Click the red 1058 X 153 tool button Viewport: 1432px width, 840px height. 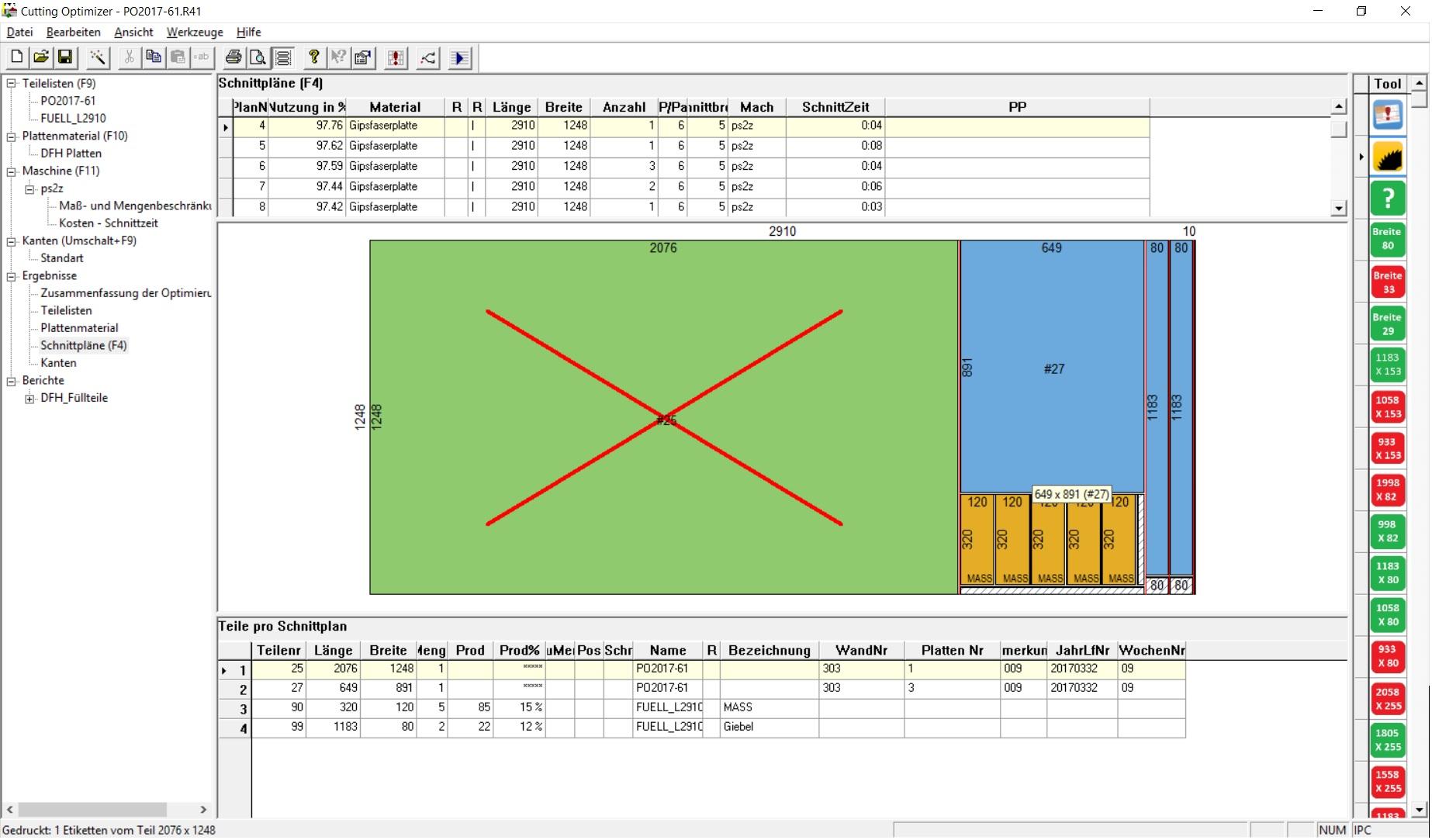point(1388,407)
